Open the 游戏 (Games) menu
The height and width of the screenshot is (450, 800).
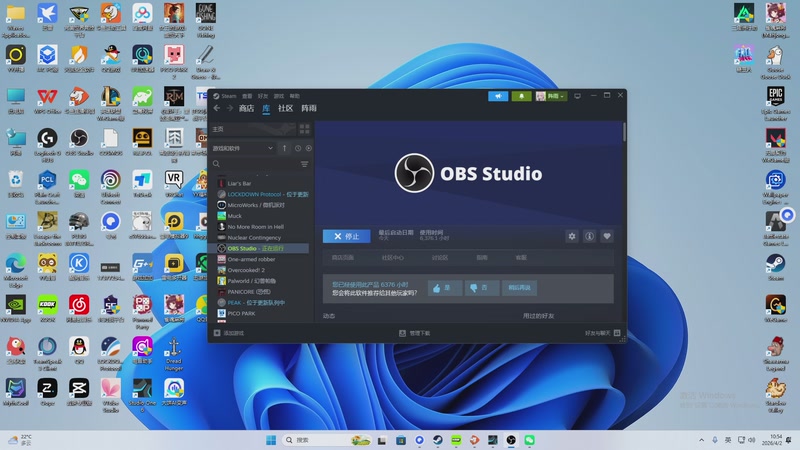[279, 96]
